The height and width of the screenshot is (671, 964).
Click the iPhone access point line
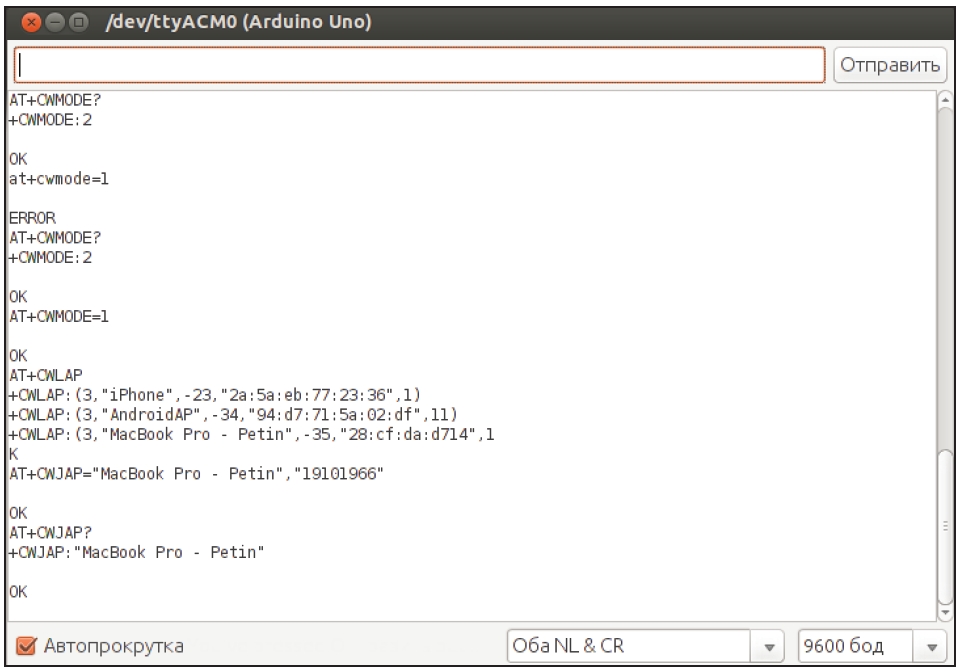tap(215, 395)
